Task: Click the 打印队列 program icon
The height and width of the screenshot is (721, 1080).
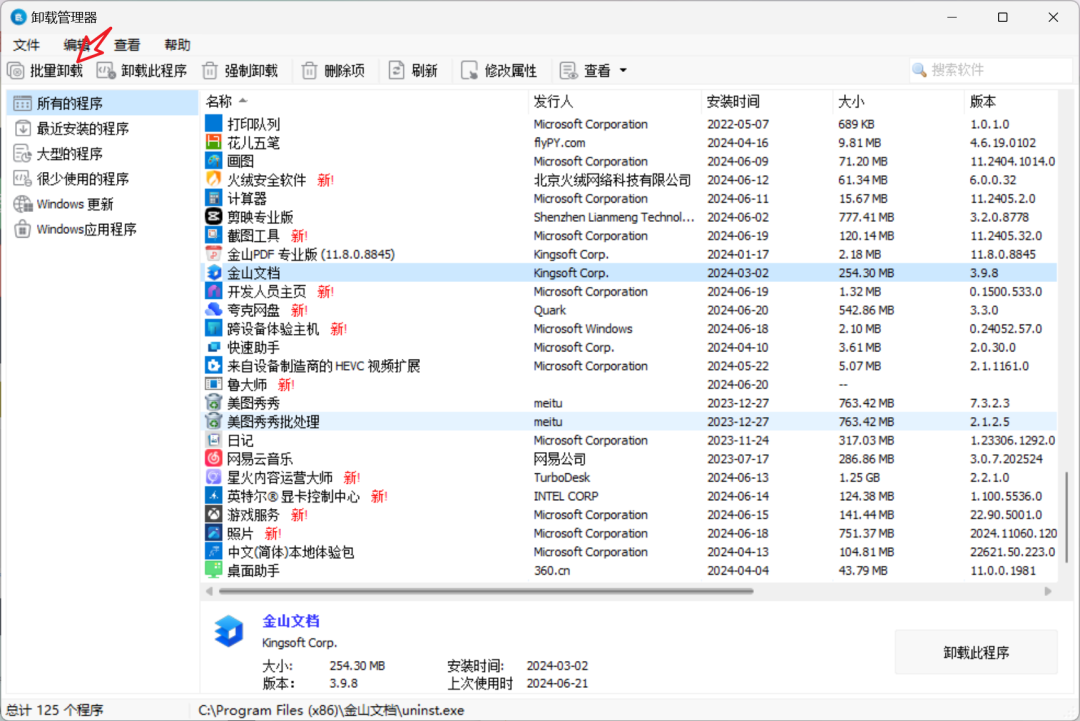Action: point(214,124)
